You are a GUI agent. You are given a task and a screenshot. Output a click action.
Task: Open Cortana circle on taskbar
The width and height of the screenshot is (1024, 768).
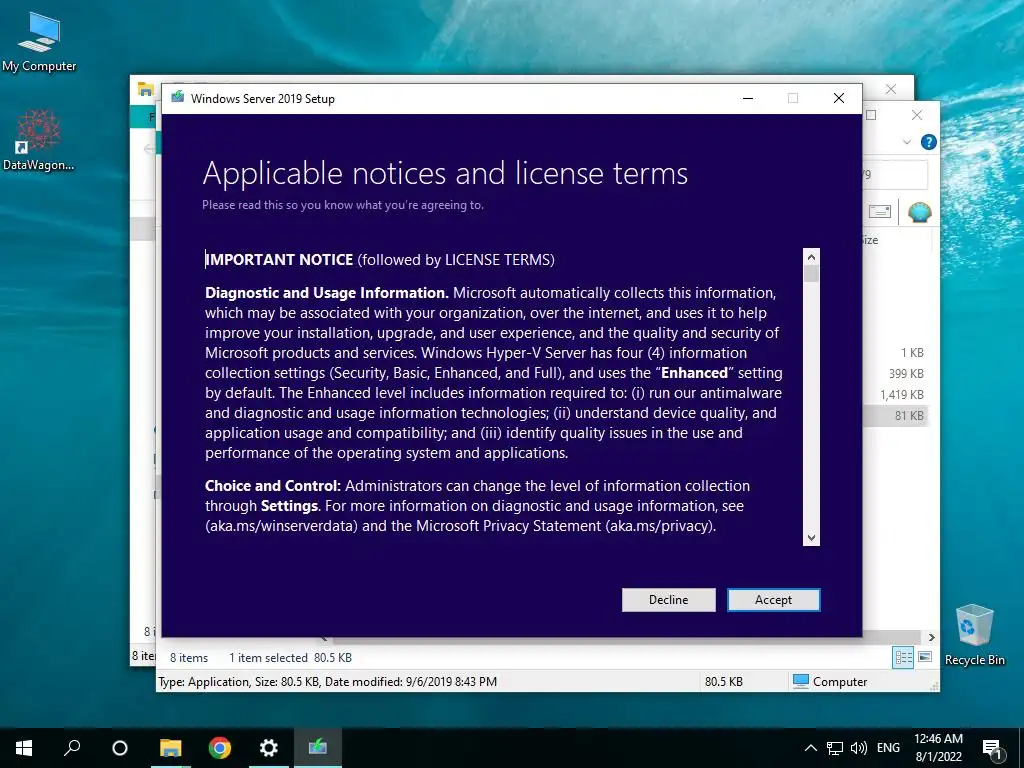coord(120,748)
